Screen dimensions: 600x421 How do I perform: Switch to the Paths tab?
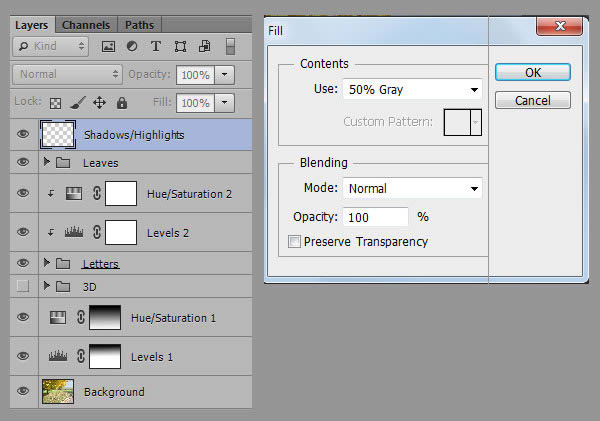pos(139,24)
